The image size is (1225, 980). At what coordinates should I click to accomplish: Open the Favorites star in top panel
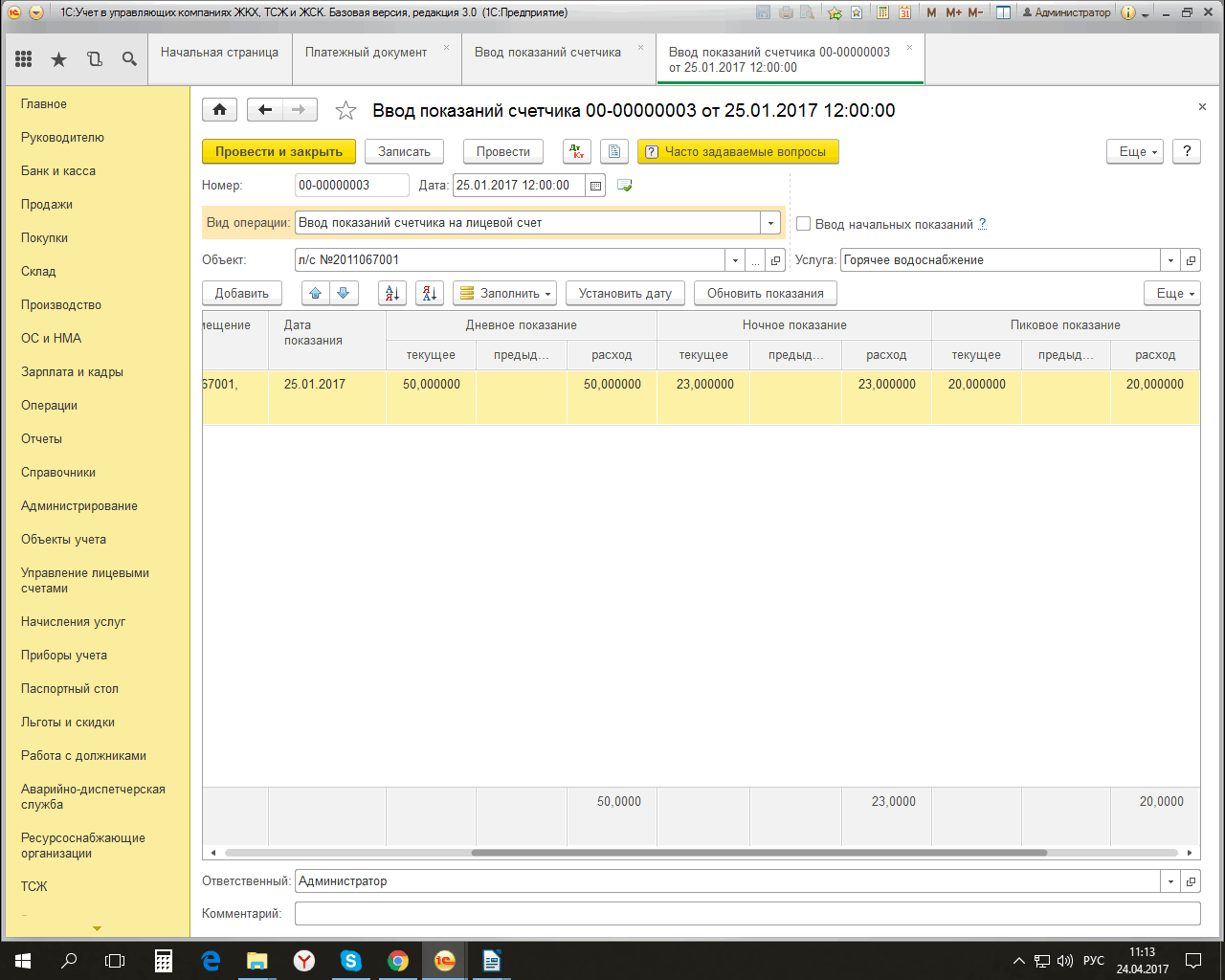click(x=59, y=59)
